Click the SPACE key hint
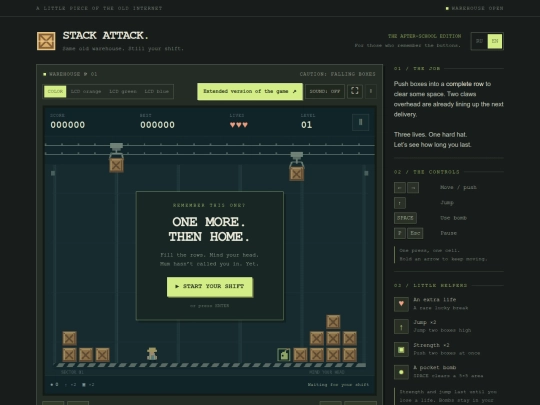The image size is (540, 405). pos(405,218)
